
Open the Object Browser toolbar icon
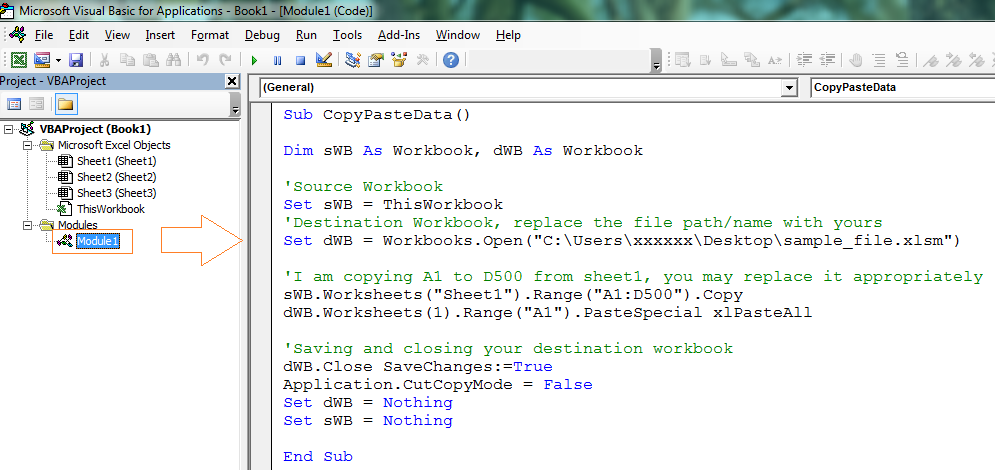tap(399, 60)
